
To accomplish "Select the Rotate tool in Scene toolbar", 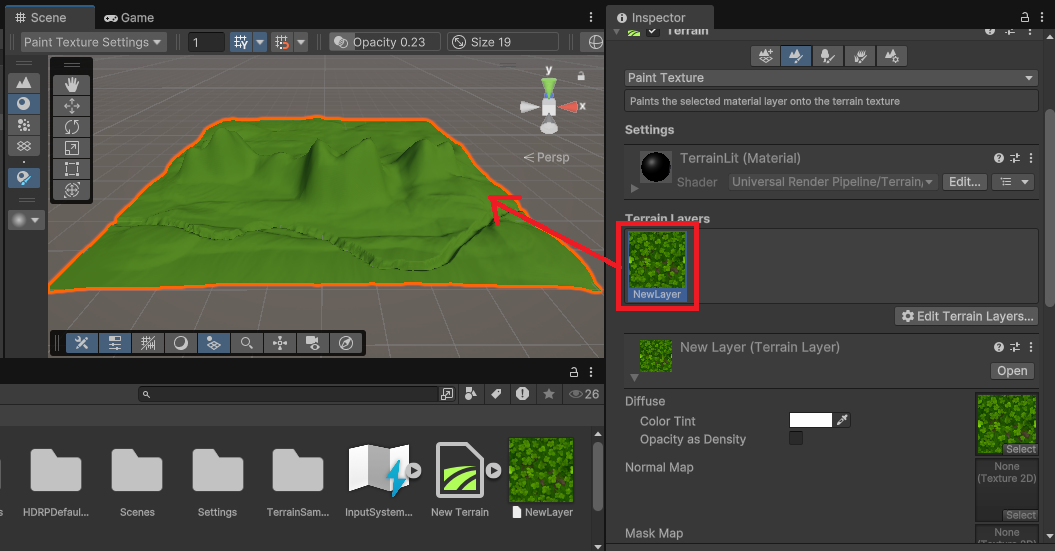I will [x=71, y=127].
